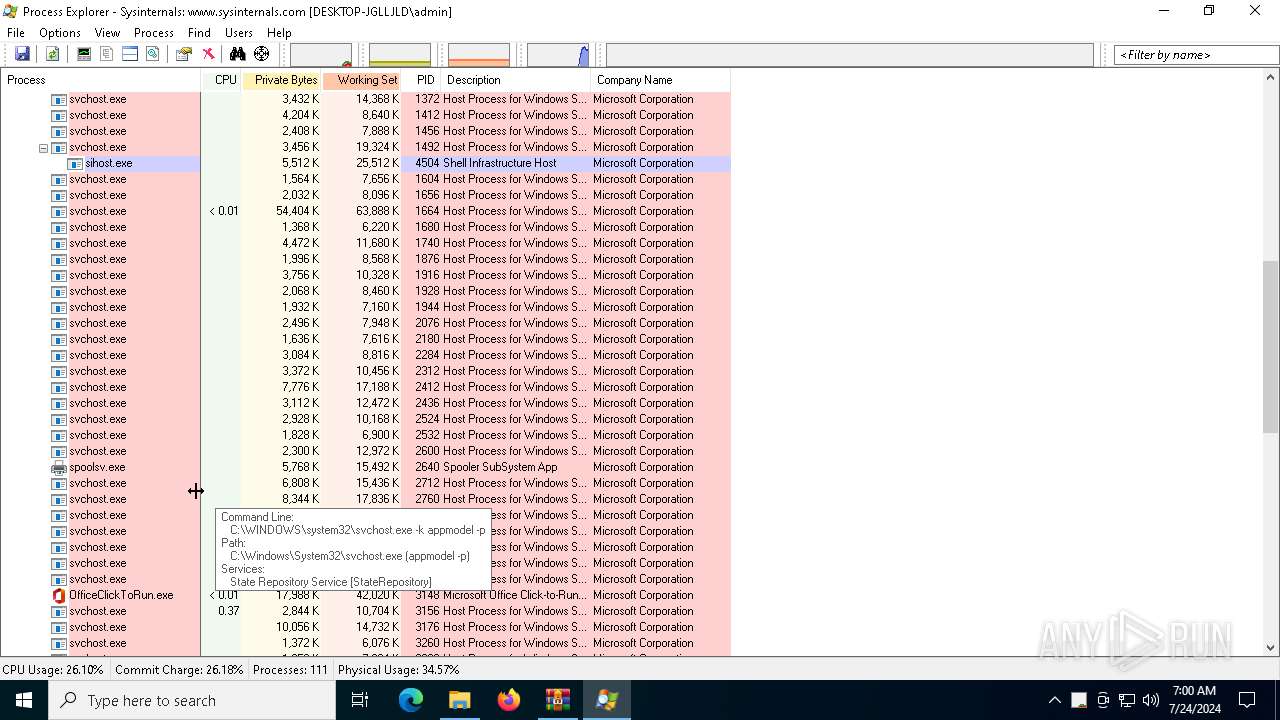
Task: Open File Explorer from taskbar
Action: tap(459, 700)
